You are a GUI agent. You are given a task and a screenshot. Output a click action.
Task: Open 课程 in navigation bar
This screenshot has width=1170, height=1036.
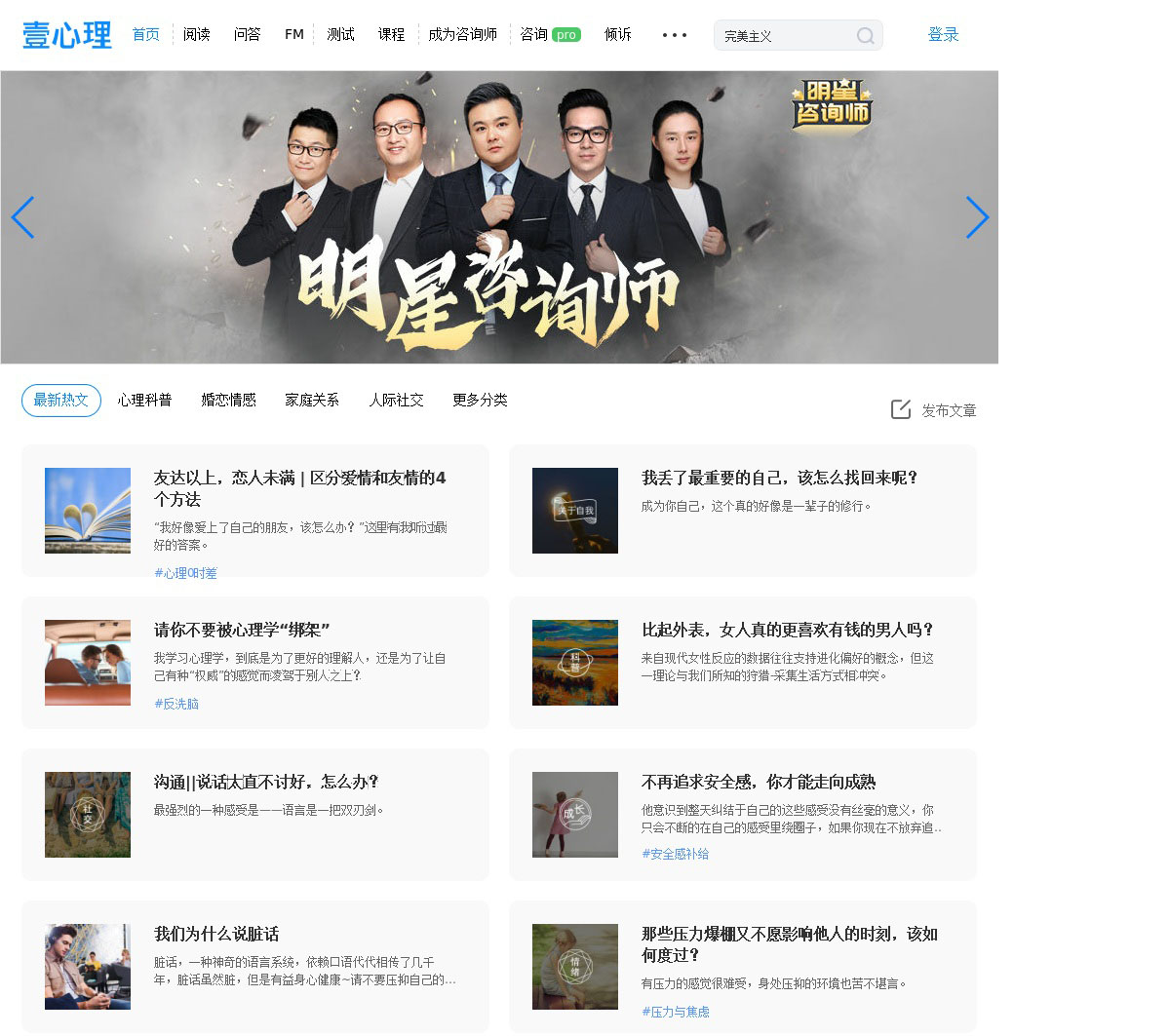[392, 34]
